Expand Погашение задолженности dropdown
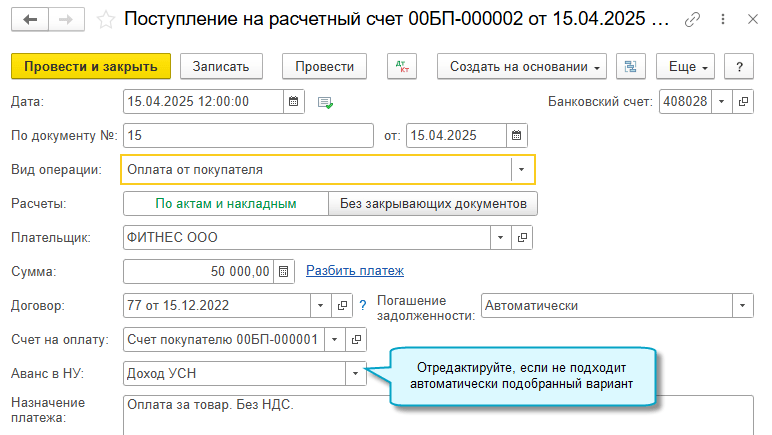Viewport: 772px width, 435px height. (742, 306)
